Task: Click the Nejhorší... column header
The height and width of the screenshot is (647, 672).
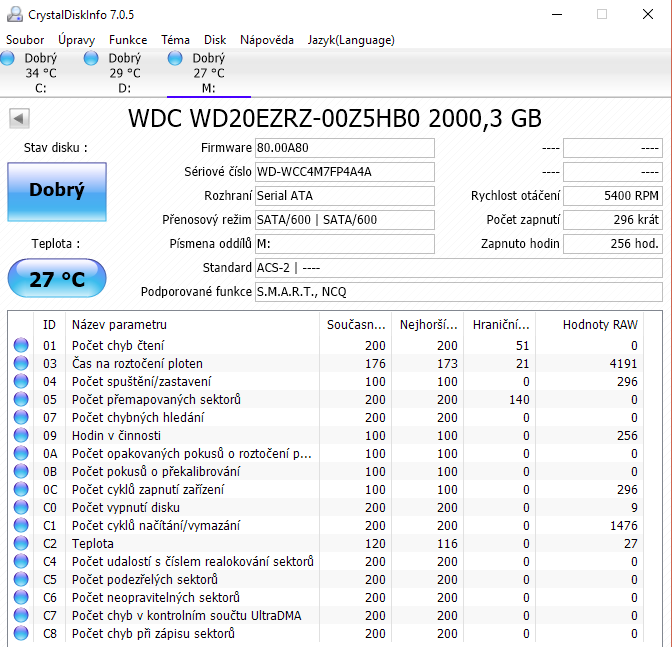Action: point(428,324)
